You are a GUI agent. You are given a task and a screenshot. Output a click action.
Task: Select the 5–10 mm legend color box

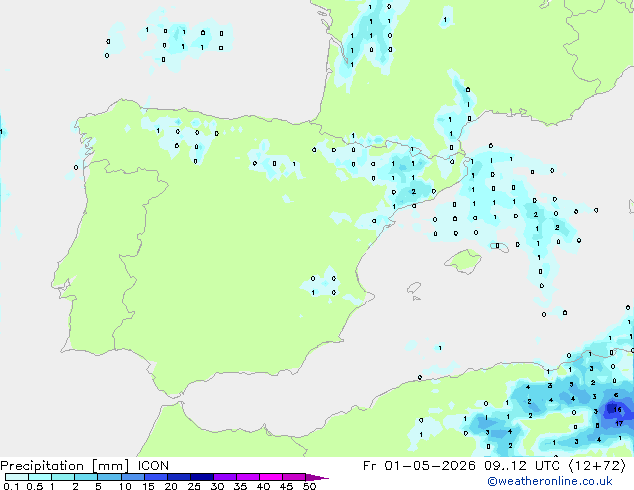point(109,477)
